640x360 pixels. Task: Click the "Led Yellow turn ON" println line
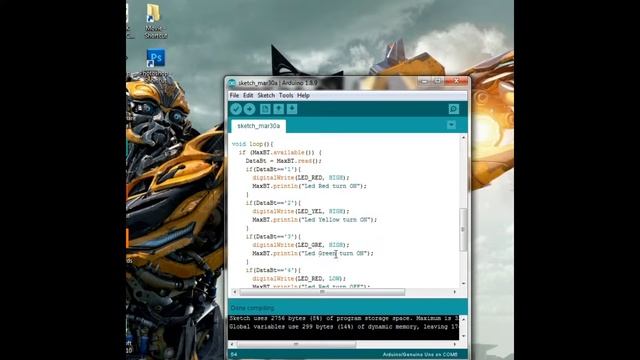(314, 220)
